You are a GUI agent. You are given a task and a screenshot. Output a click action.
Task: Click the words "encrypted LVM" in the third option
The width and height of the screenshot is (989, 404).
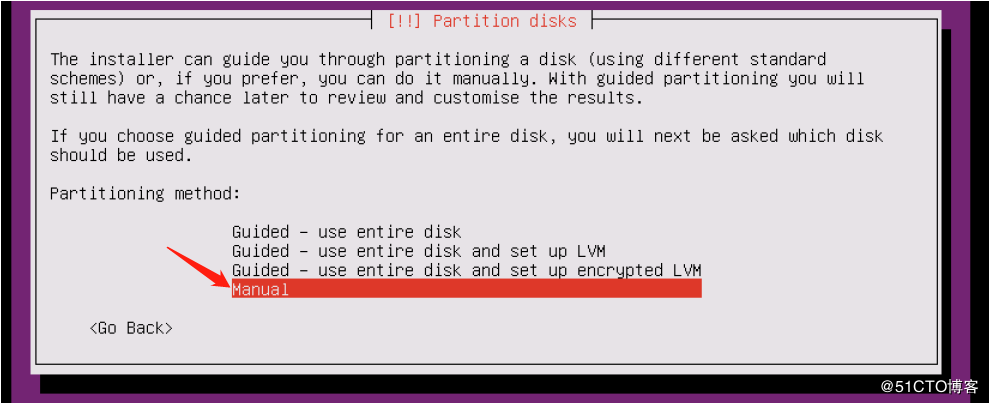tap(643, 270)
